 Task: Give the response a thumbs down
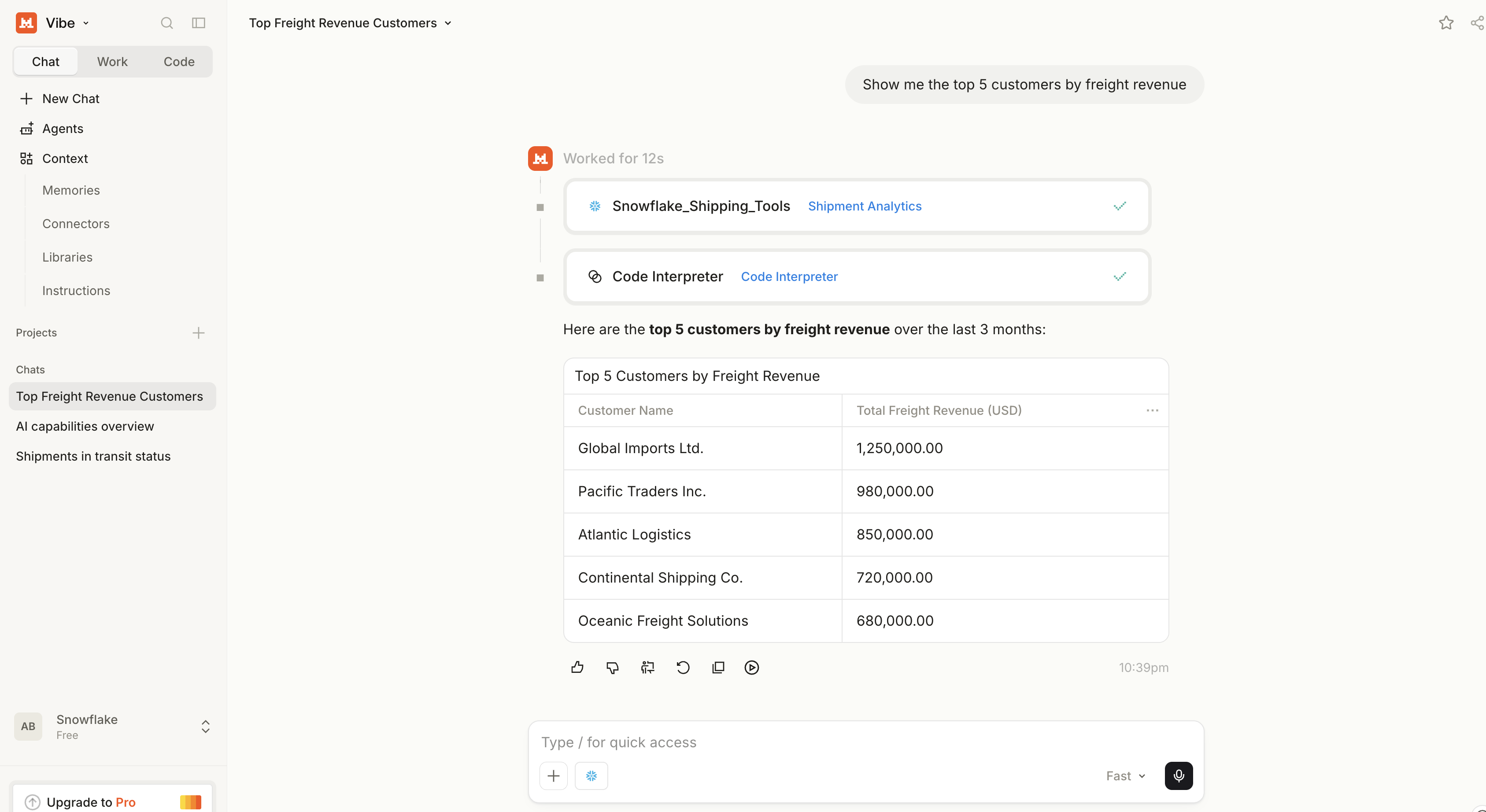pos(612,667)
